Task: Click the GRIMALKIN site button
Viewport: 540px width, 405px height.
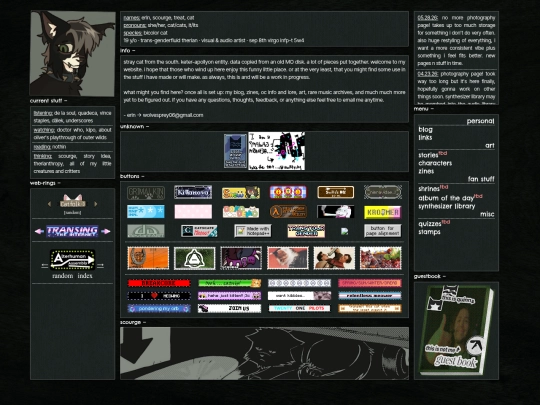Action: pos(146,193)
